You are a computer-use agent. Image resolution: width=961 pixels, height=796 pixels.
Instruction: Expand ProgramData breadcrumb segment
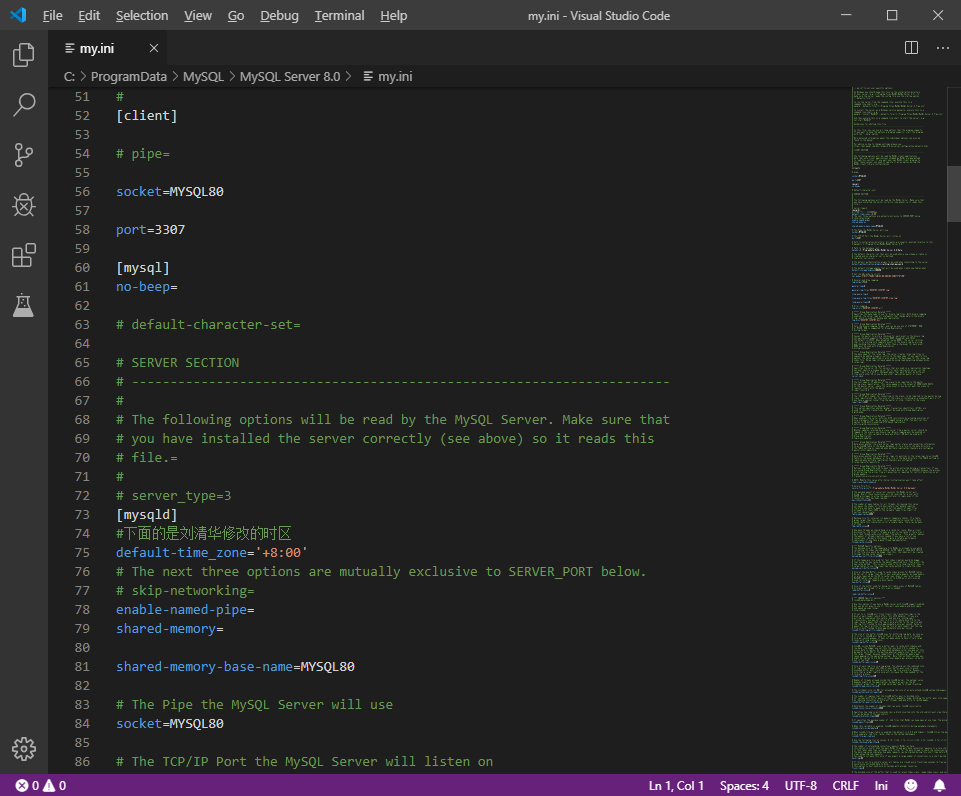[x=129, y=77]
